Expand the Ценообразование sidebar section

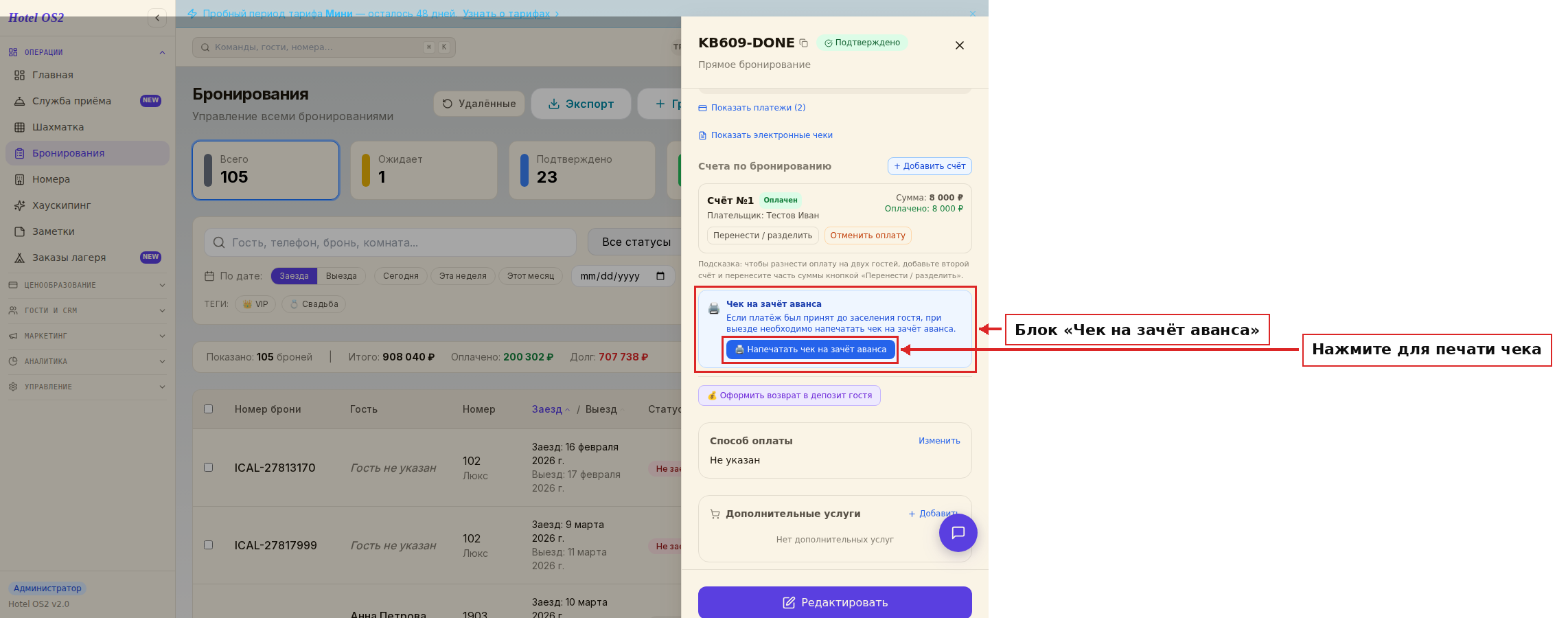pyautogui.click(x=87, y=285)
